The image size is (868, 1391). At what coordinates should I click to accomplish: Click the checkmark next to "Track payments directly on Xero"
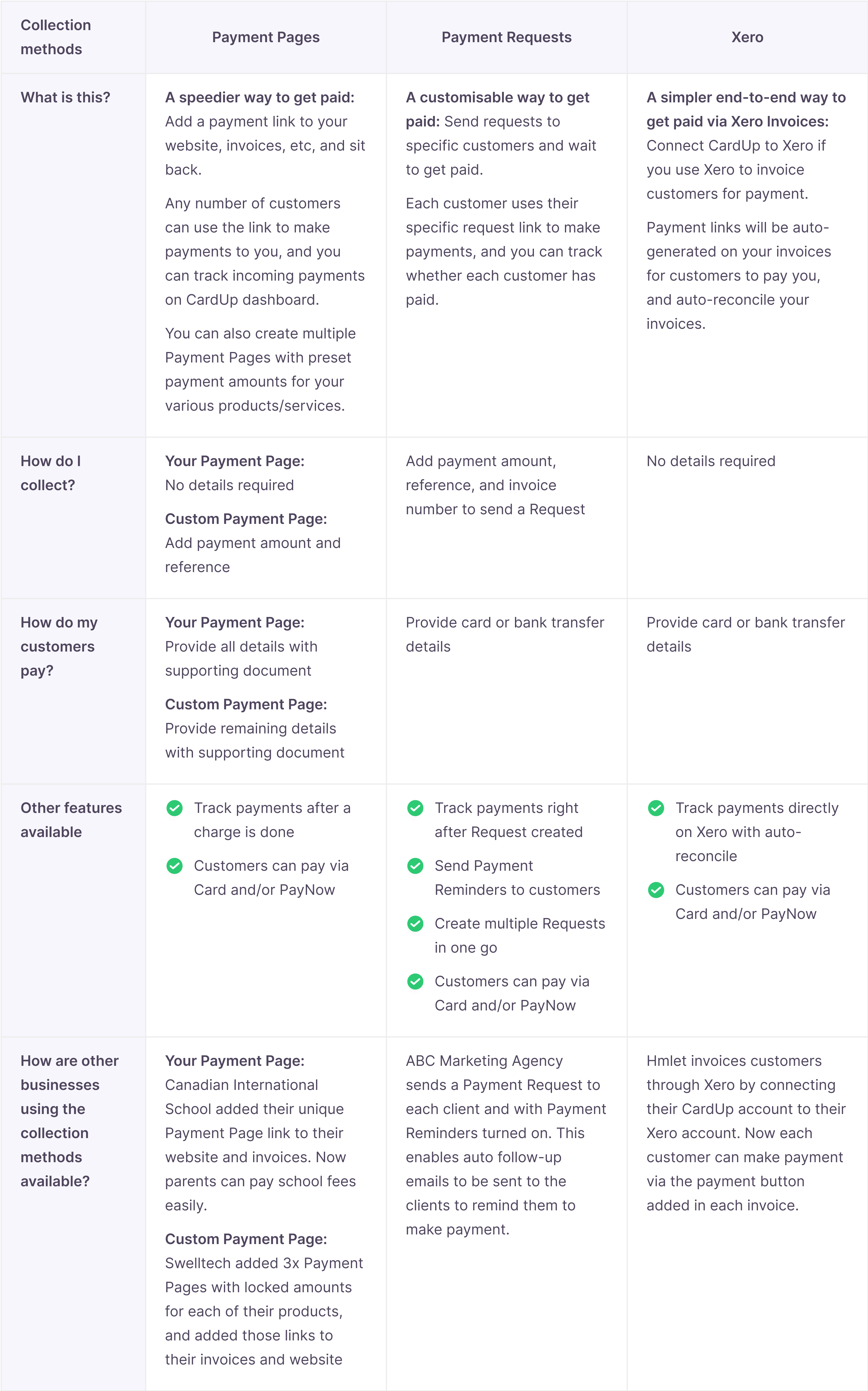[656, 808]
